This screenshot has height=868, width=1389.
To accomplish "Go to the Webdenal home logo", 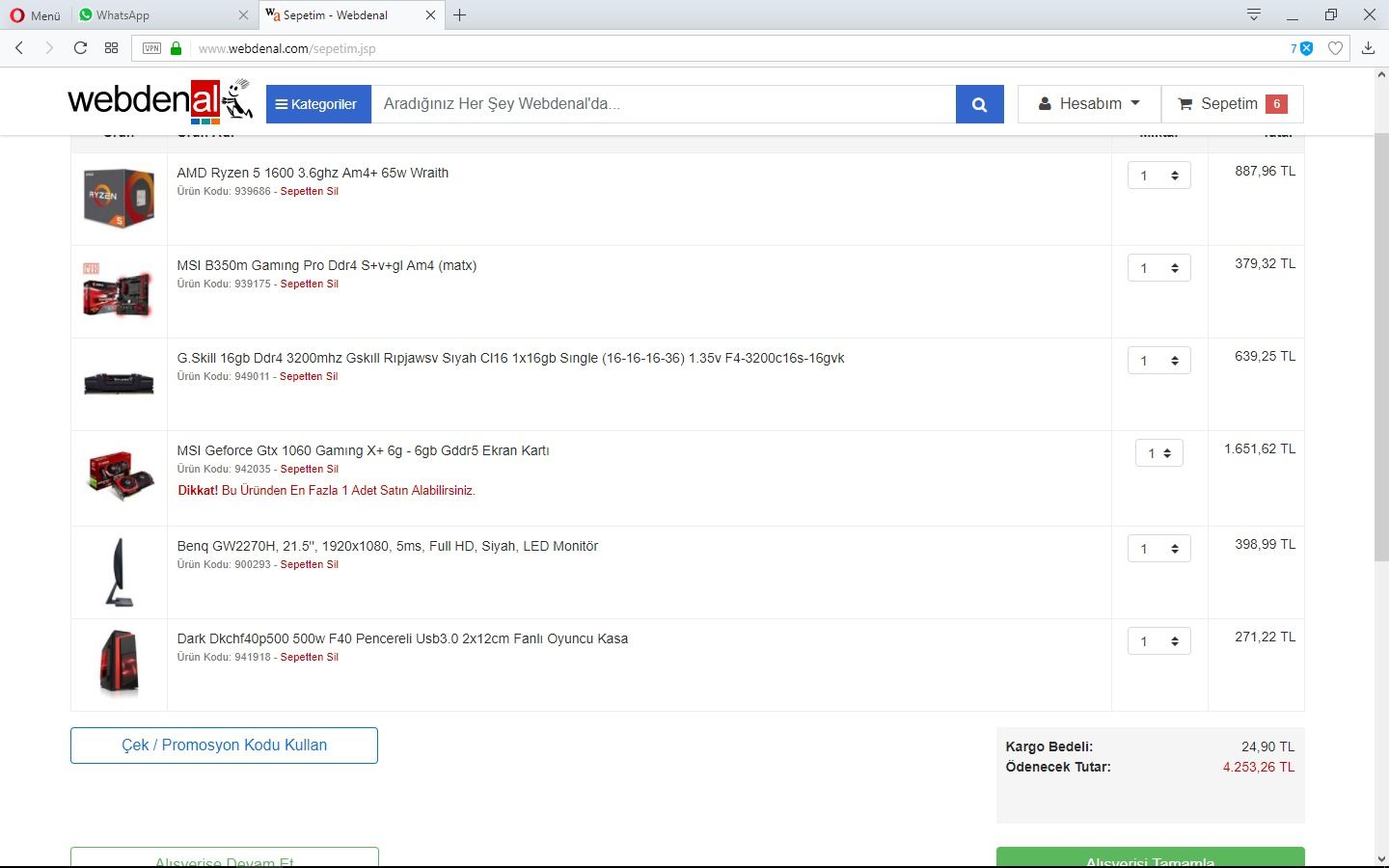I will click(160, 100).
